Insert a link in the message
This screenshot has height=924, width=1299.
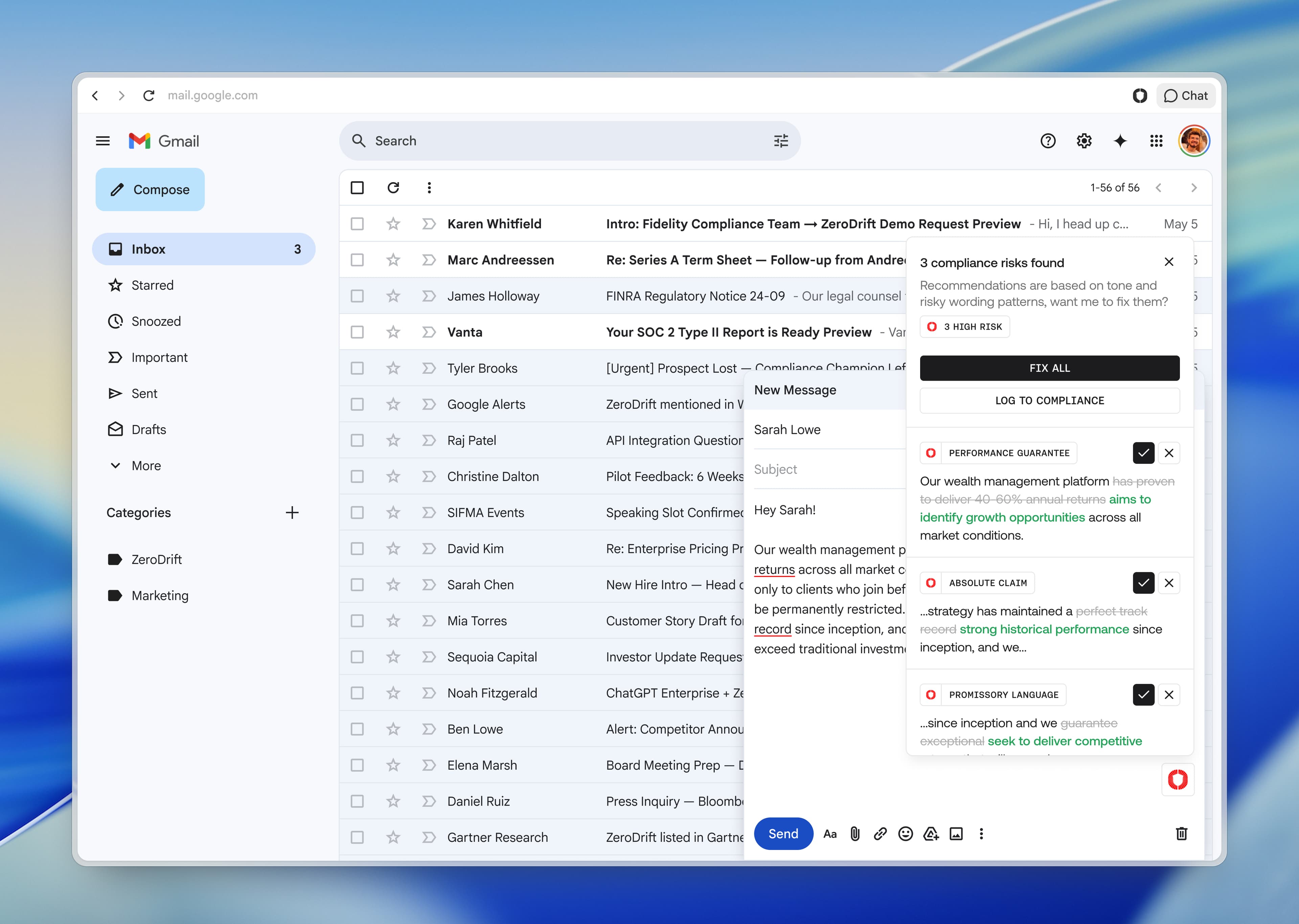coord(880,834)
